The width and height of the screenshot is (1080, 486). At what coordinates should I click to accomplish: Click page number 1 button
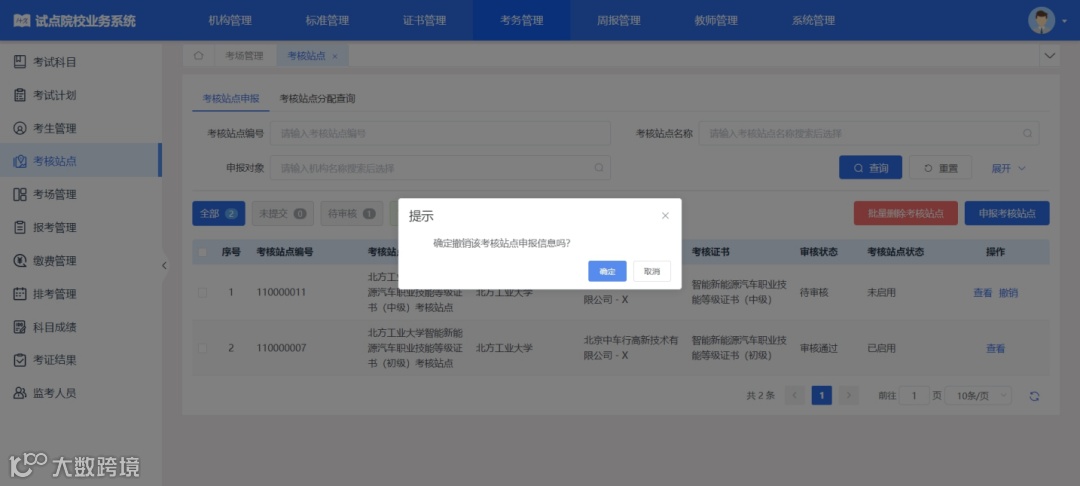tap(822, 395)
